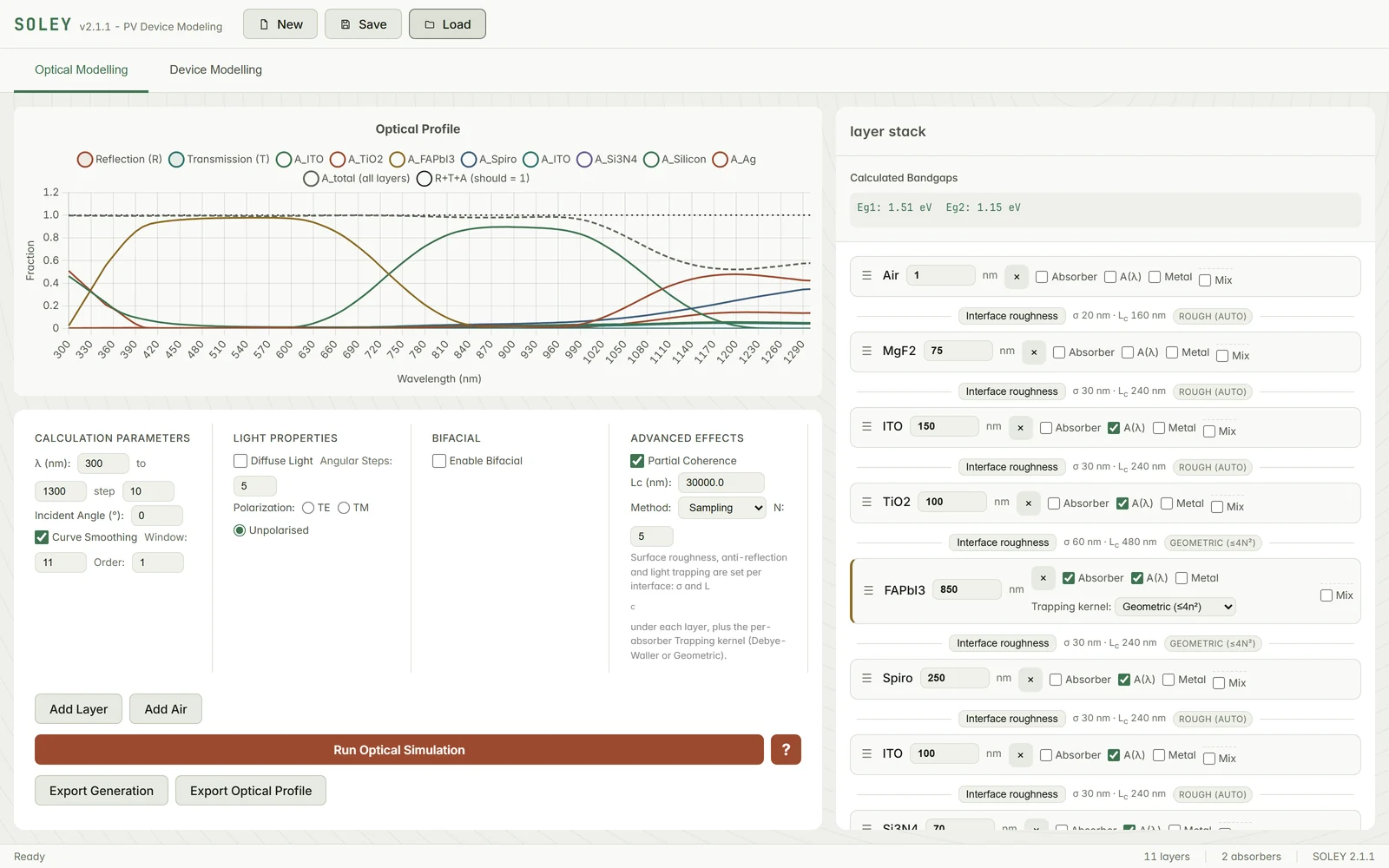Remove the Air layer with its × button
Image resolution: width=1389 pixels, height=868 pixels.
1017,277
